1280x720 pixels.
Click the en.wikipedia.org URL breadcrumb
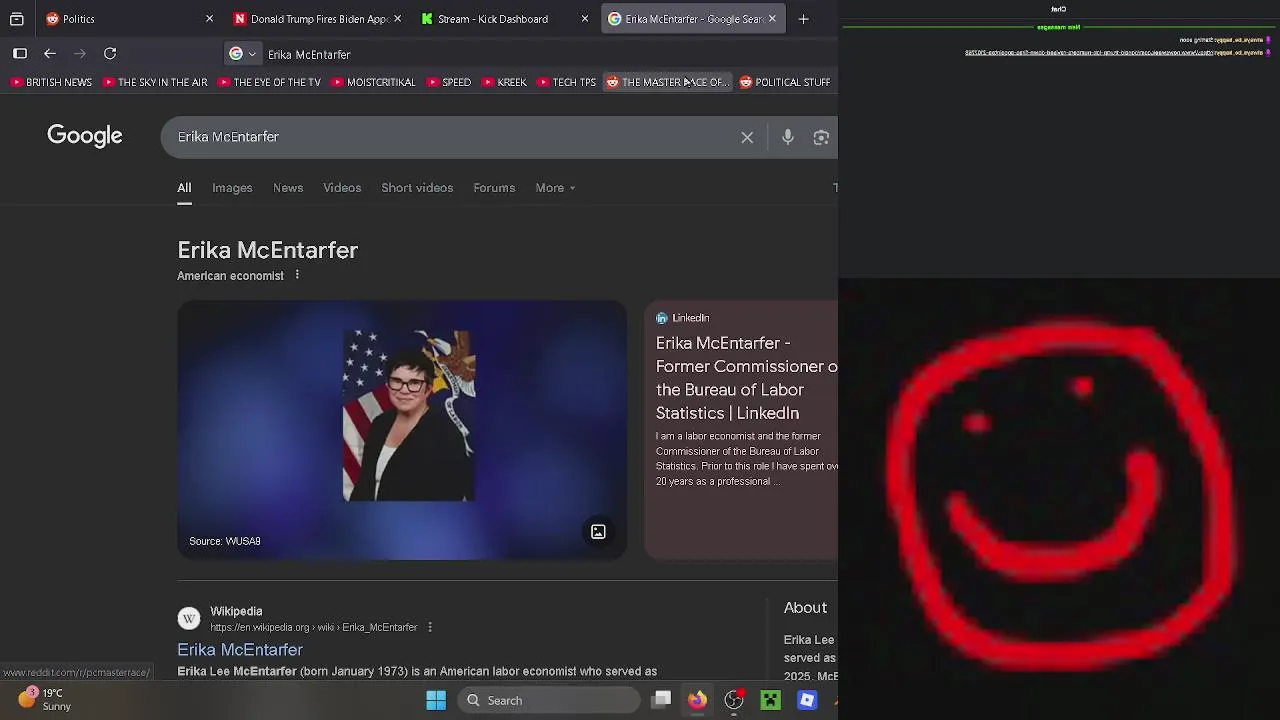point(313,627)
